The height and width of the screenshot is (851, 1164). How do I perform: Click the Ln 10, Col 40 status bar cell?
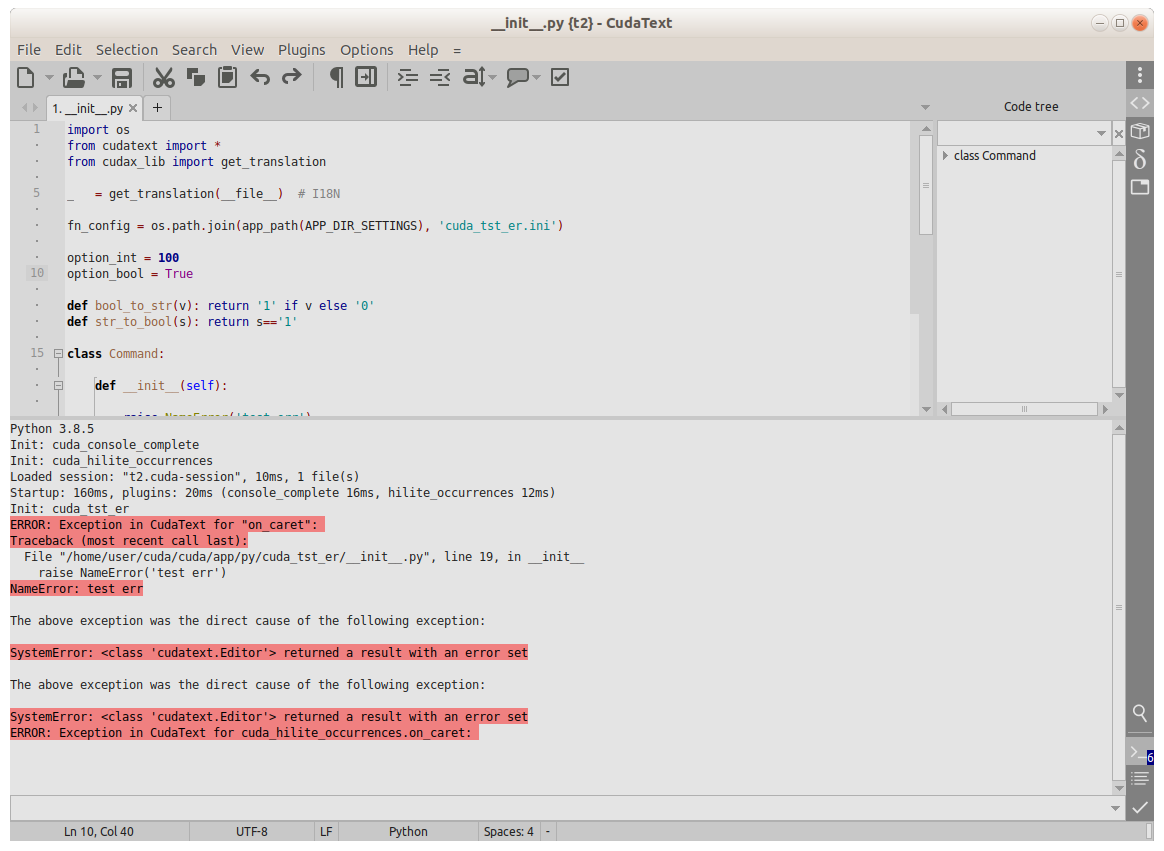(x=99, y=832)
